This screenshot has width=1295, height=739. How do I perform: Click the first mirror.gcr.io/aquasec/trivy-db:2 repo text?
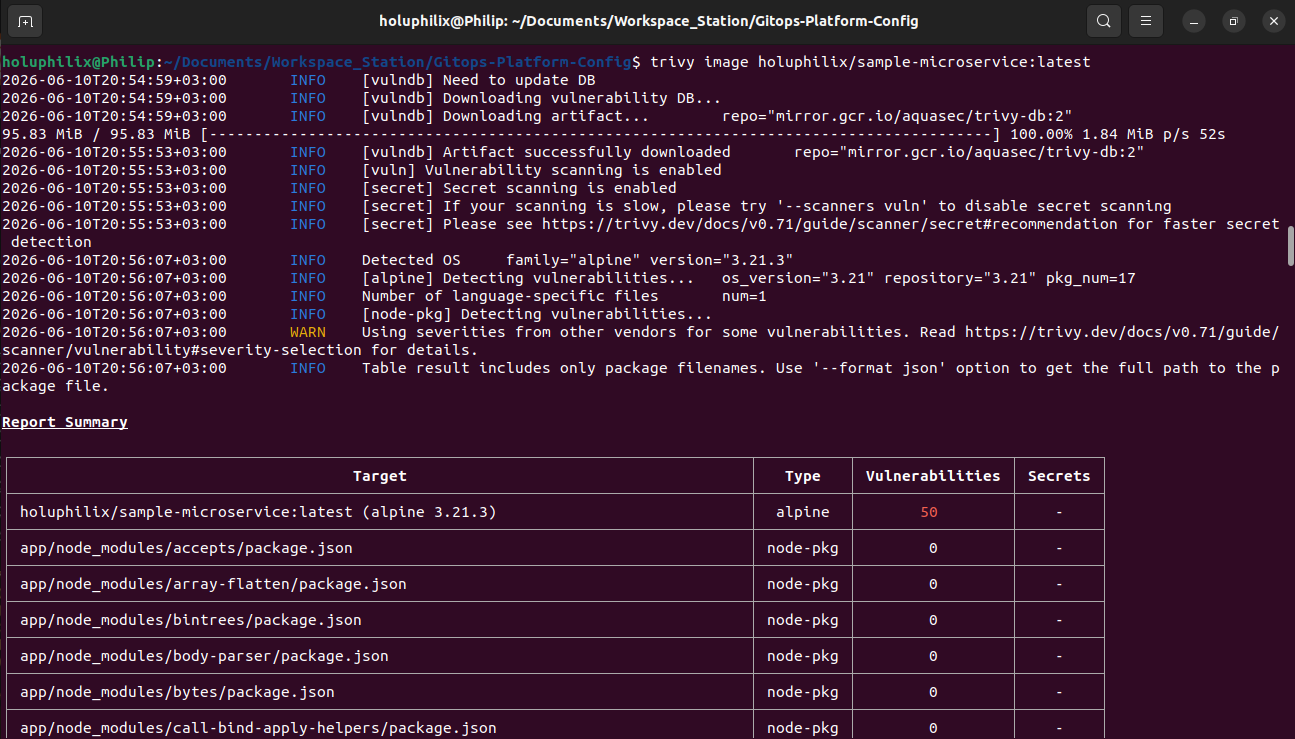pos(897,116)
